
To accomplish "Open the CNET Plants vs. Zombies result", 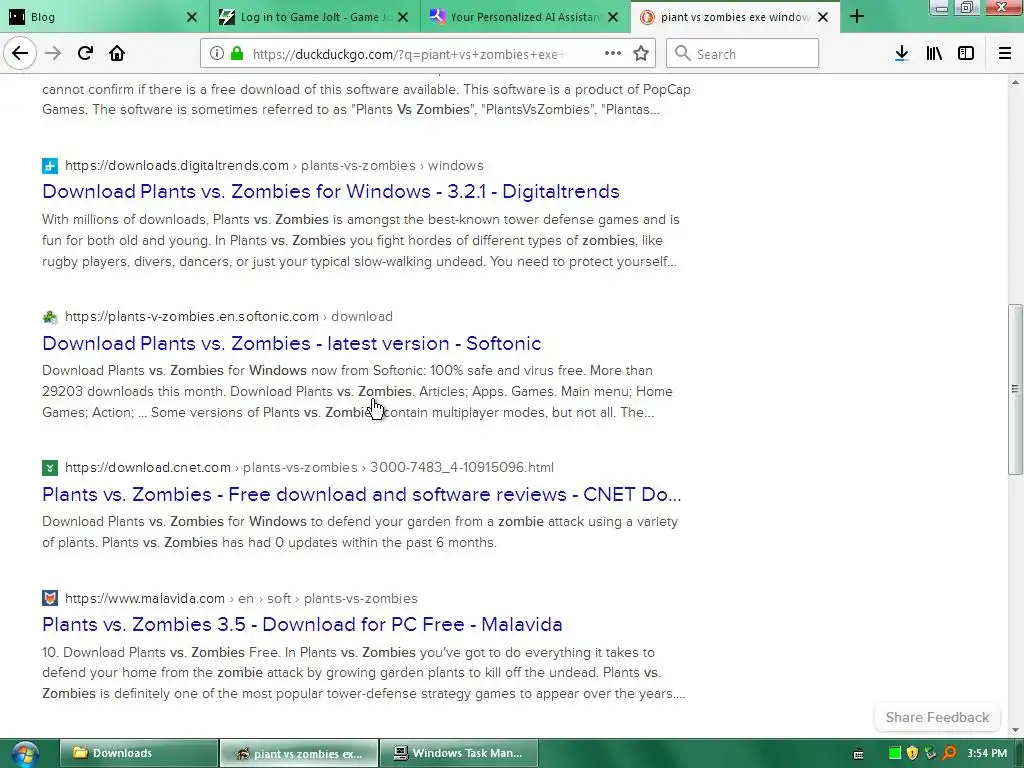I will (362, 494).
